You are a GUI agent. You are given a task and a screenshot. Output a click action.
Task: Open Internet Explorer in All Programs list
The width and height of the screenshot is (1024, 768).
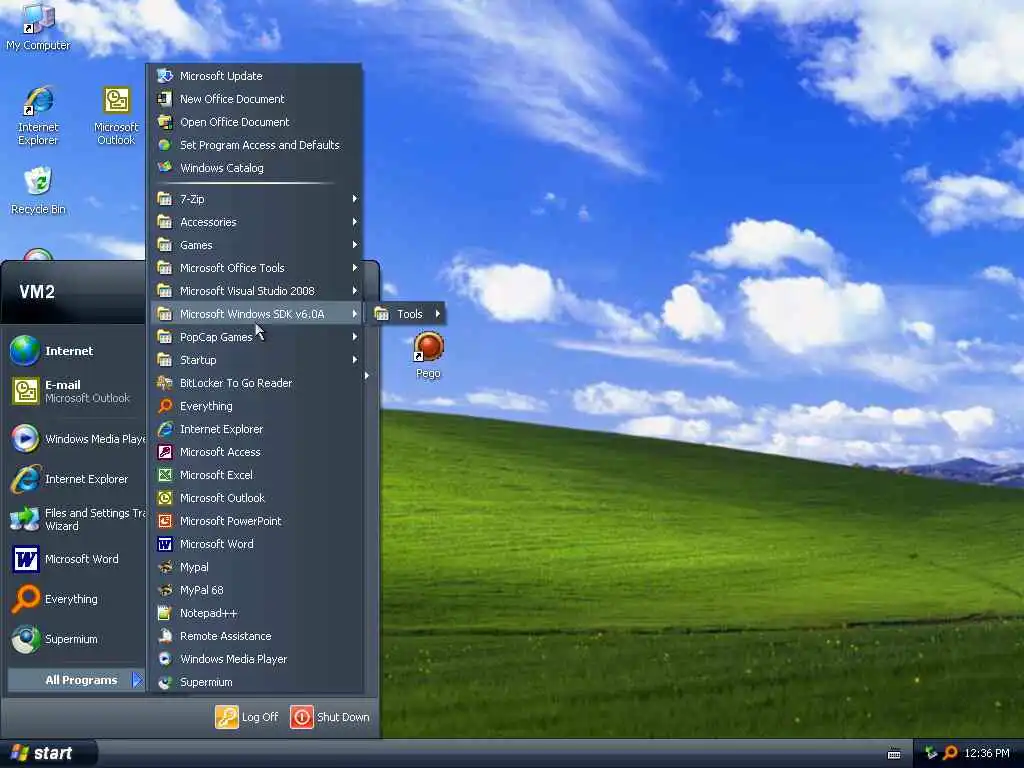[x=257, y=429]
